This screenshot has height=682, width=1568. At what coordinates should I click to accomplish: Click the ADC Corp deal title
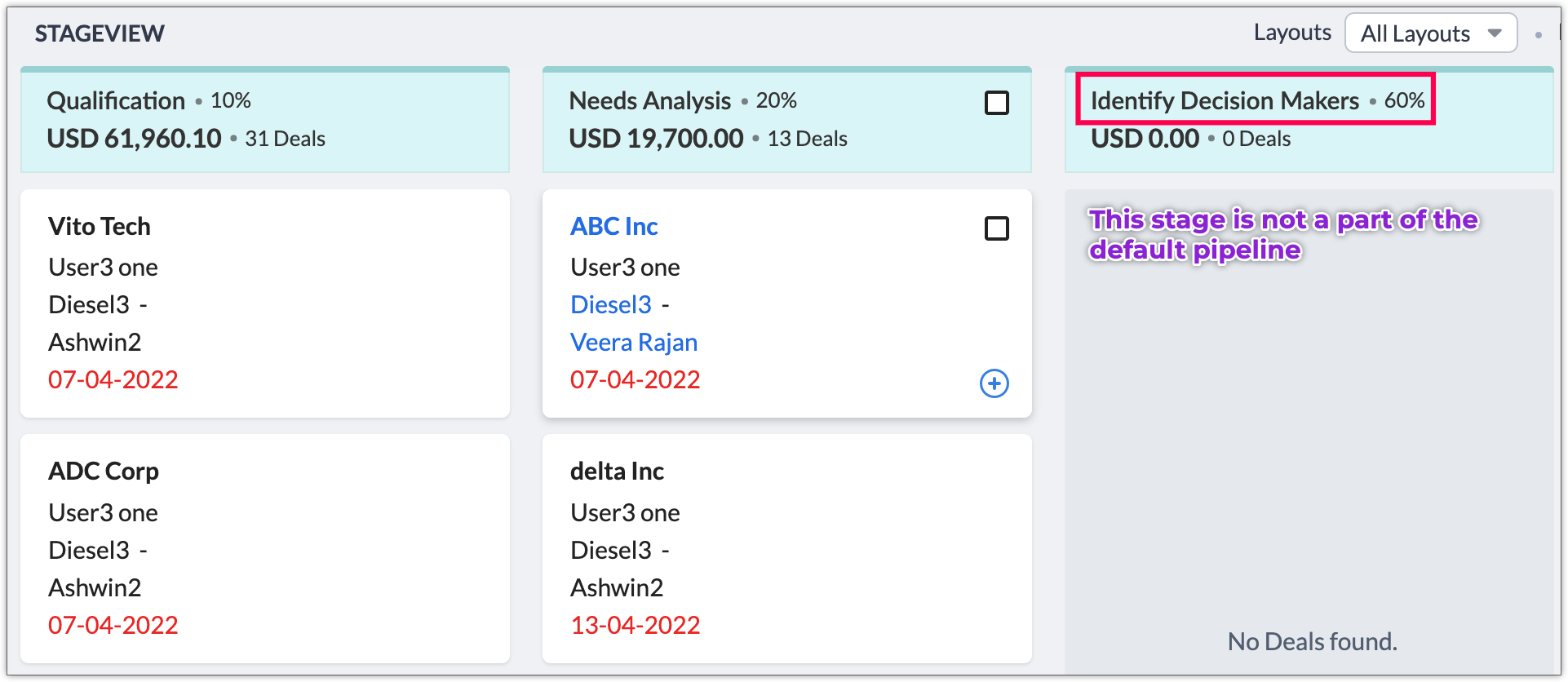[103, 471]
